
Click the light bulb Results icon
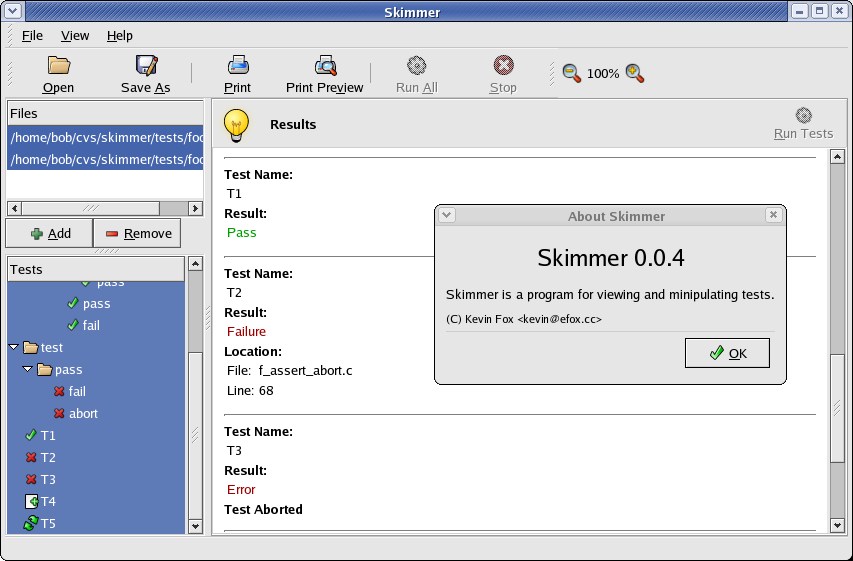click(x=236, y=125)
